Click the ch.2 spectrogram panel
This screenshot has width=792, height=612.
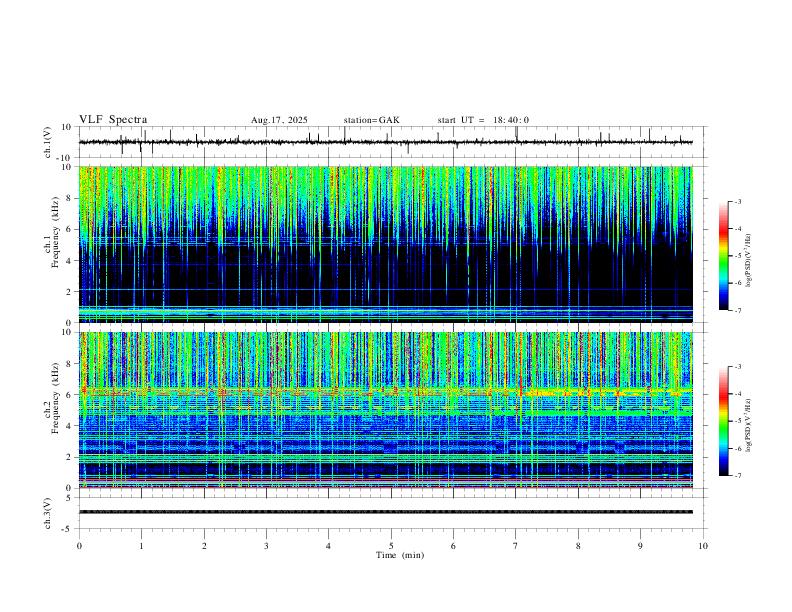385,410
